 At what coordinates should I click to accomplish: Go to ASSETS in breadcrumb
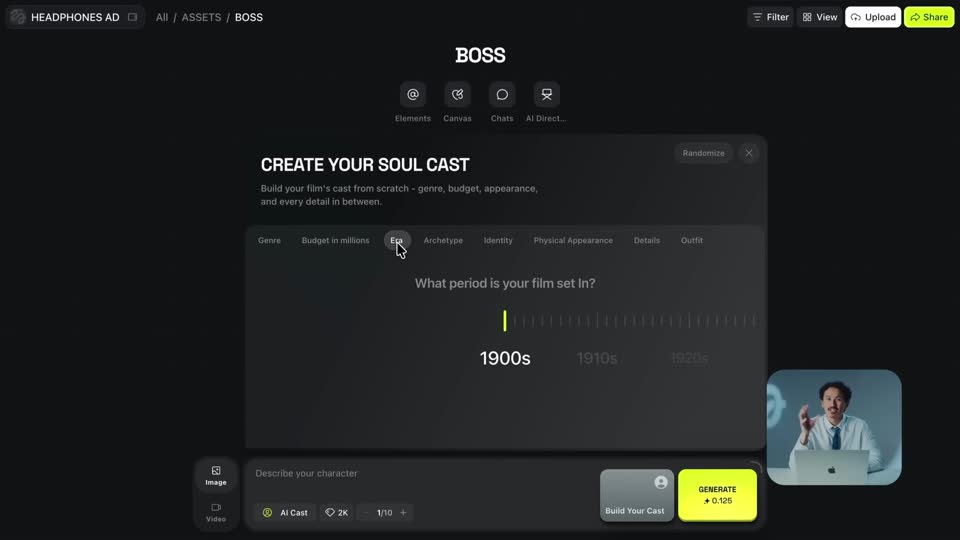pyautogui.click(x=201, y=17)
